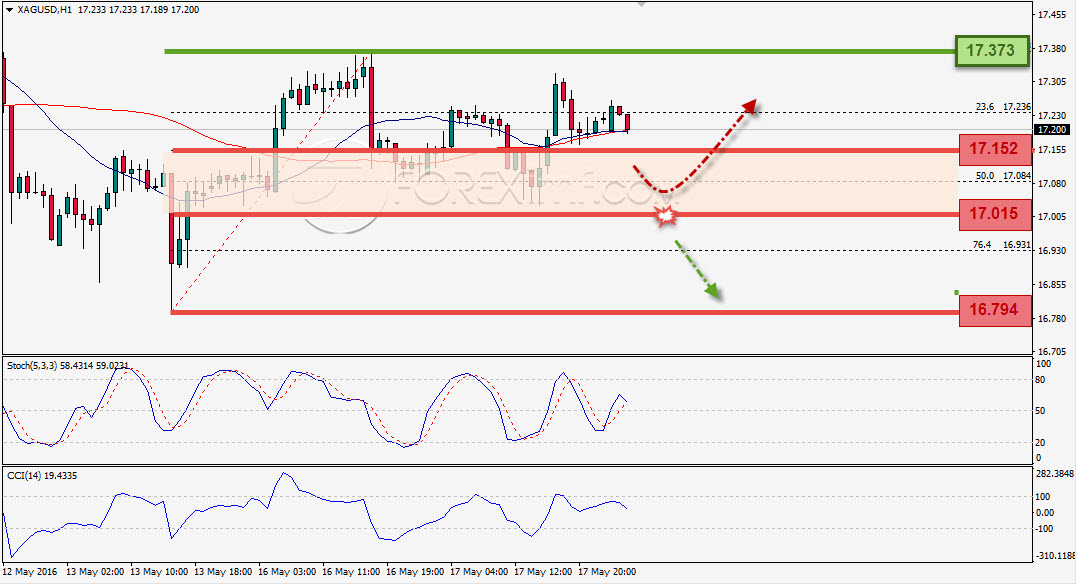Image resolution: width=1077 pixels, height=584 pixels.
Task: Click the 16 May 19:00 time label
Action: tap(415, 572)
